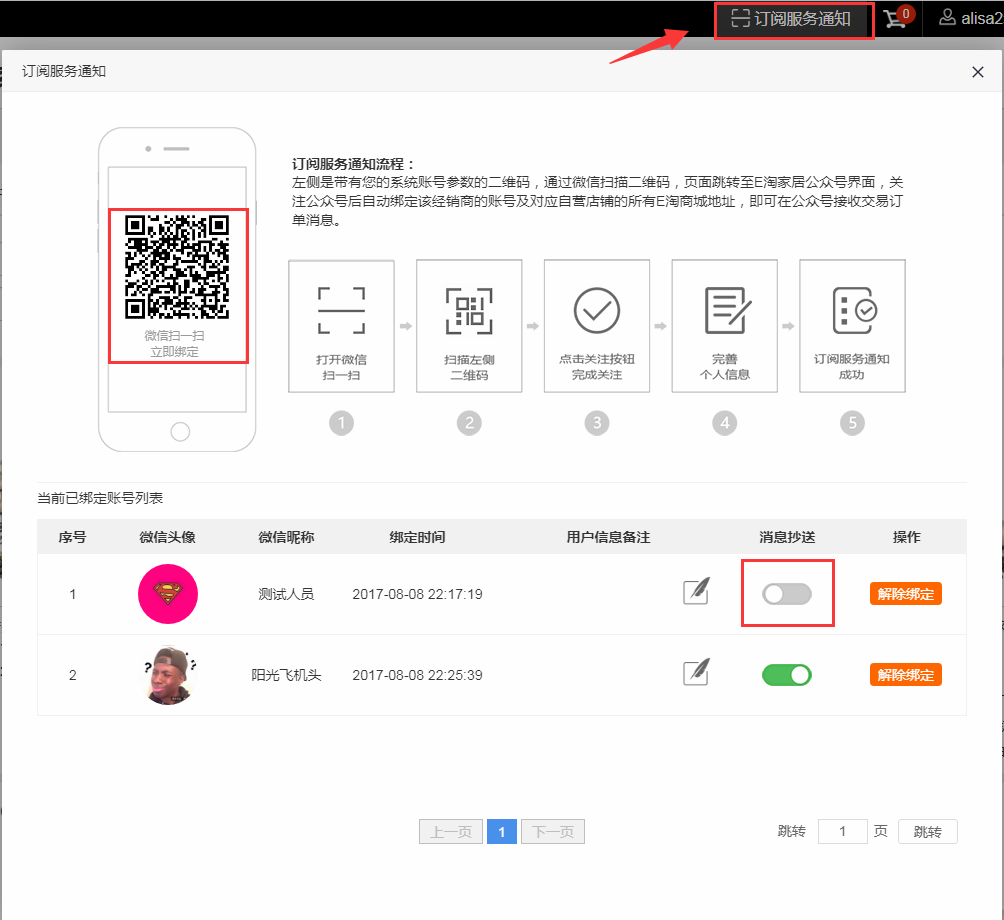Image resolution: width=1004 pixels, height=920 pixels.
Task: Click the 消息抄送 column header
Action: (x=787, y=537)
